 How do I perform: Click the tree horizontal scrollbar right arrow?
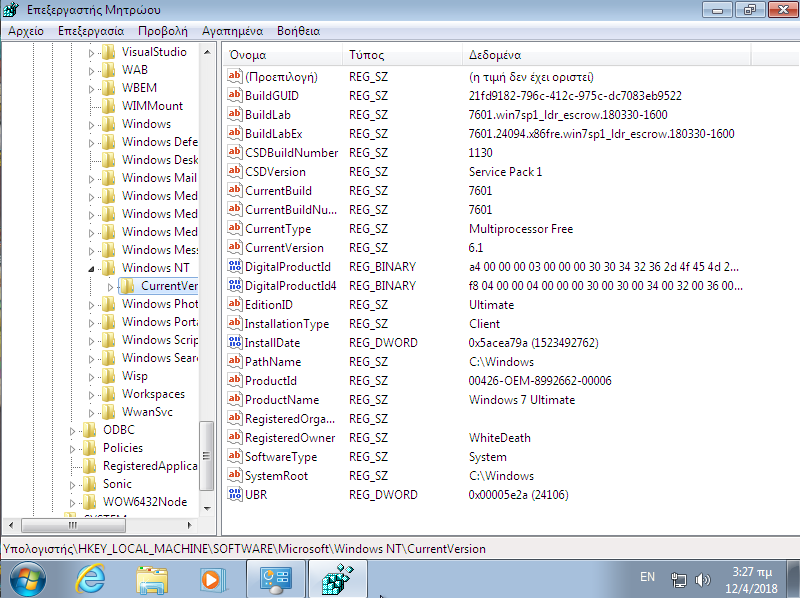(x=190, y=525)
